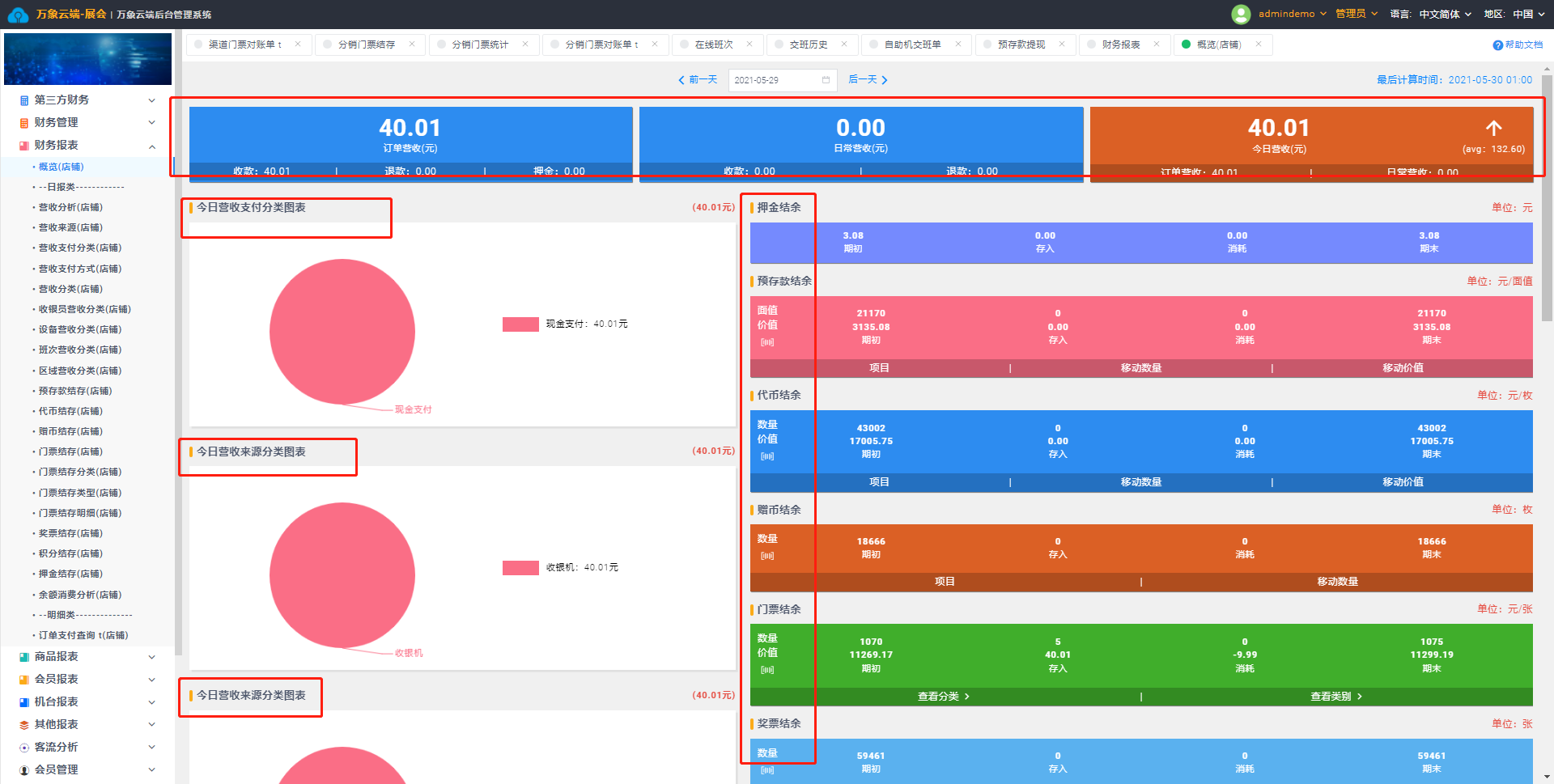Close the 预存款提现 tab
The height and width of the screenshot is (784, 1554).
[1062, 44]
